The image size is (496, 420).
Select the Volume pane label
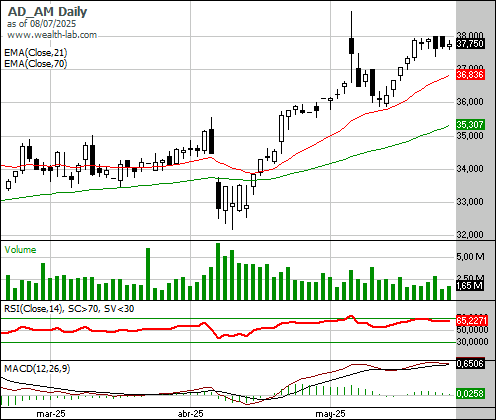click(20, 250)
